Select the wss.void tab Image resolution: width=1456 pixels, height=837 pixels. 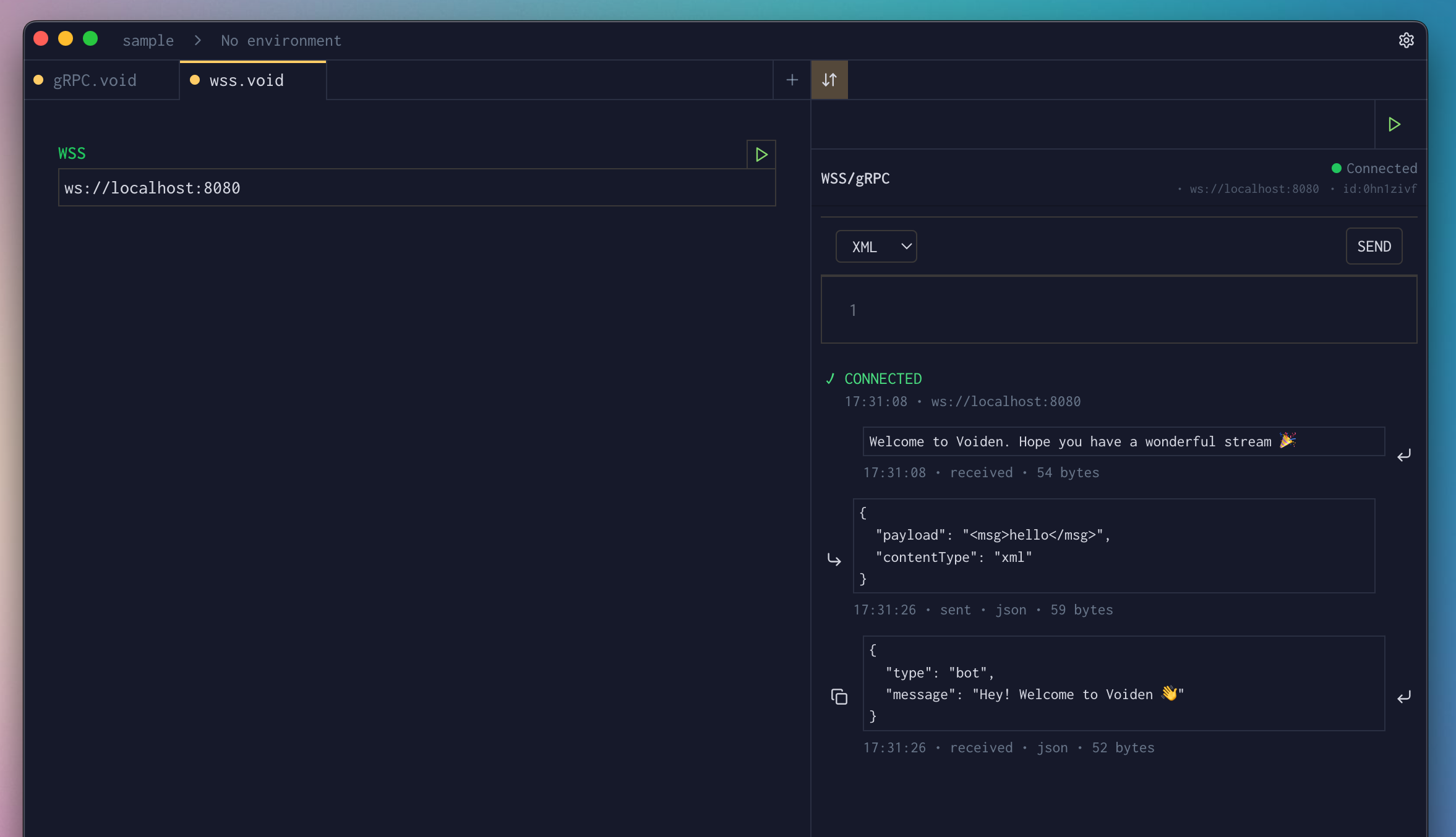[x=246, y=80]
